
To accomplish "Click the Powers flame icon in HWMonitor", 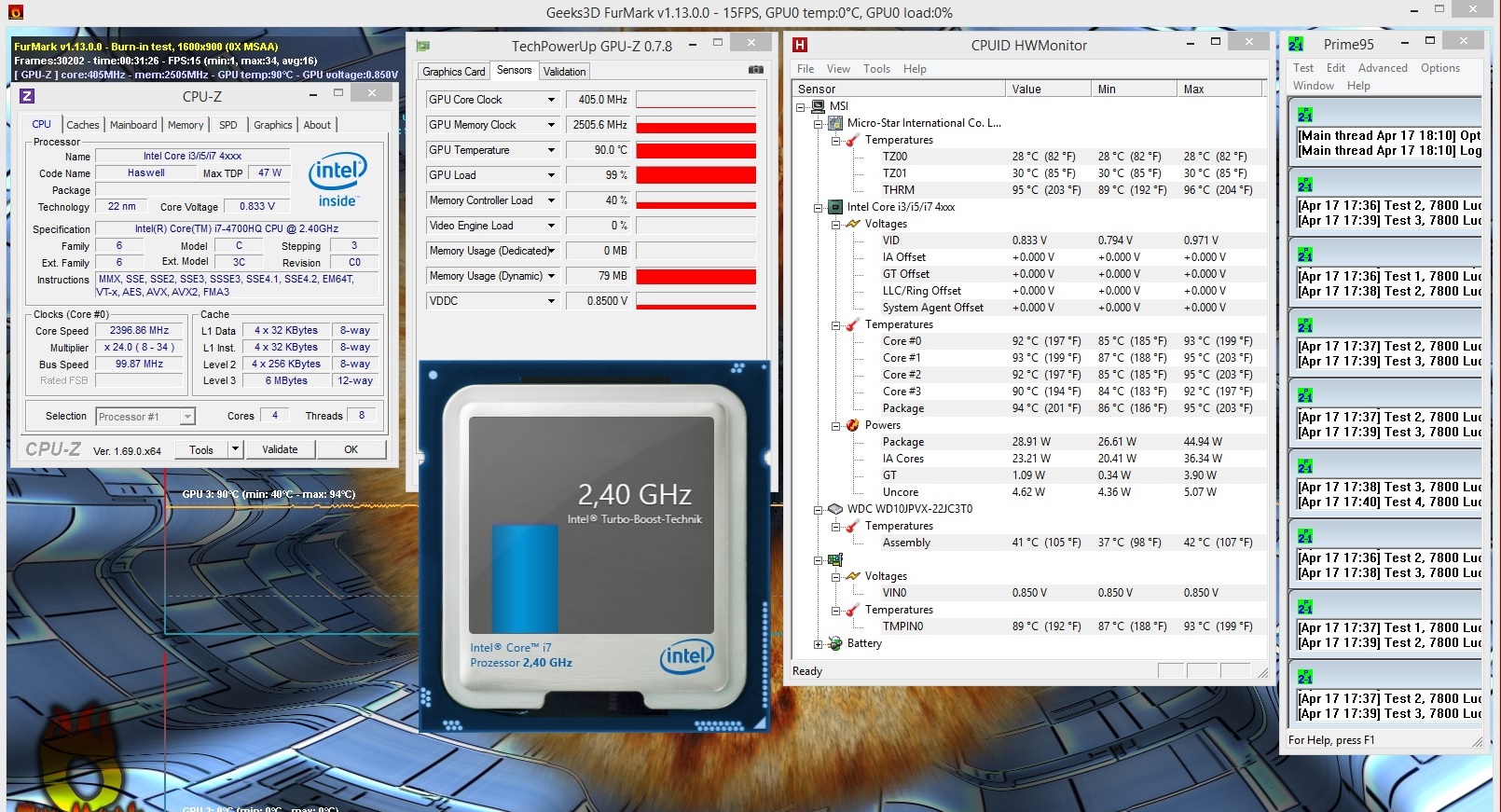I will pyautogui.click(x=852, y=425).
